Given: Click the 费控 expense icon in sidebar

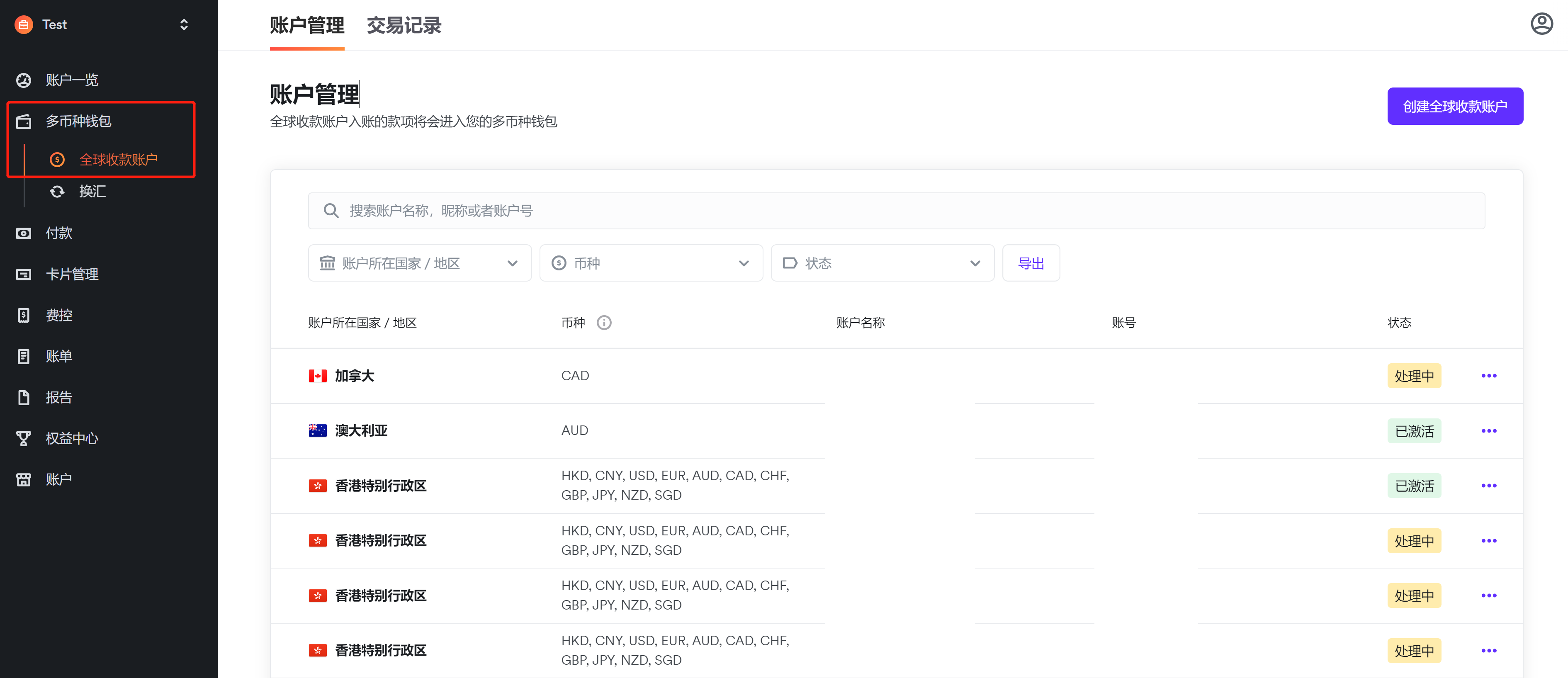Looking at the screenshot, I should click(x=24, y=315).
